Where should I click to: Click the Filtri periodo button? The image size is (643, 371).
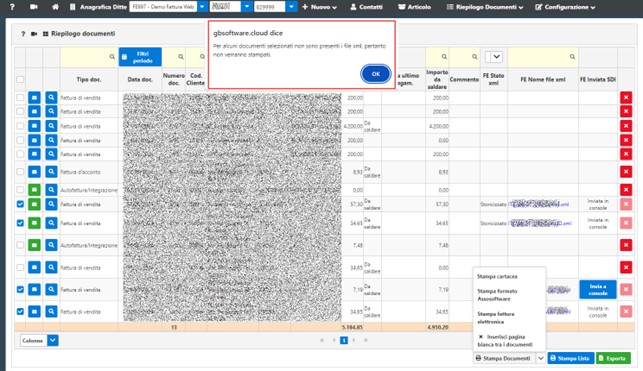(x=140, y=57)
